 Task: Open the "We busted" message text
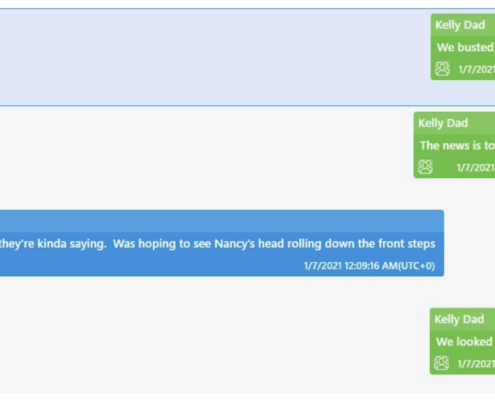coord(465,47)
